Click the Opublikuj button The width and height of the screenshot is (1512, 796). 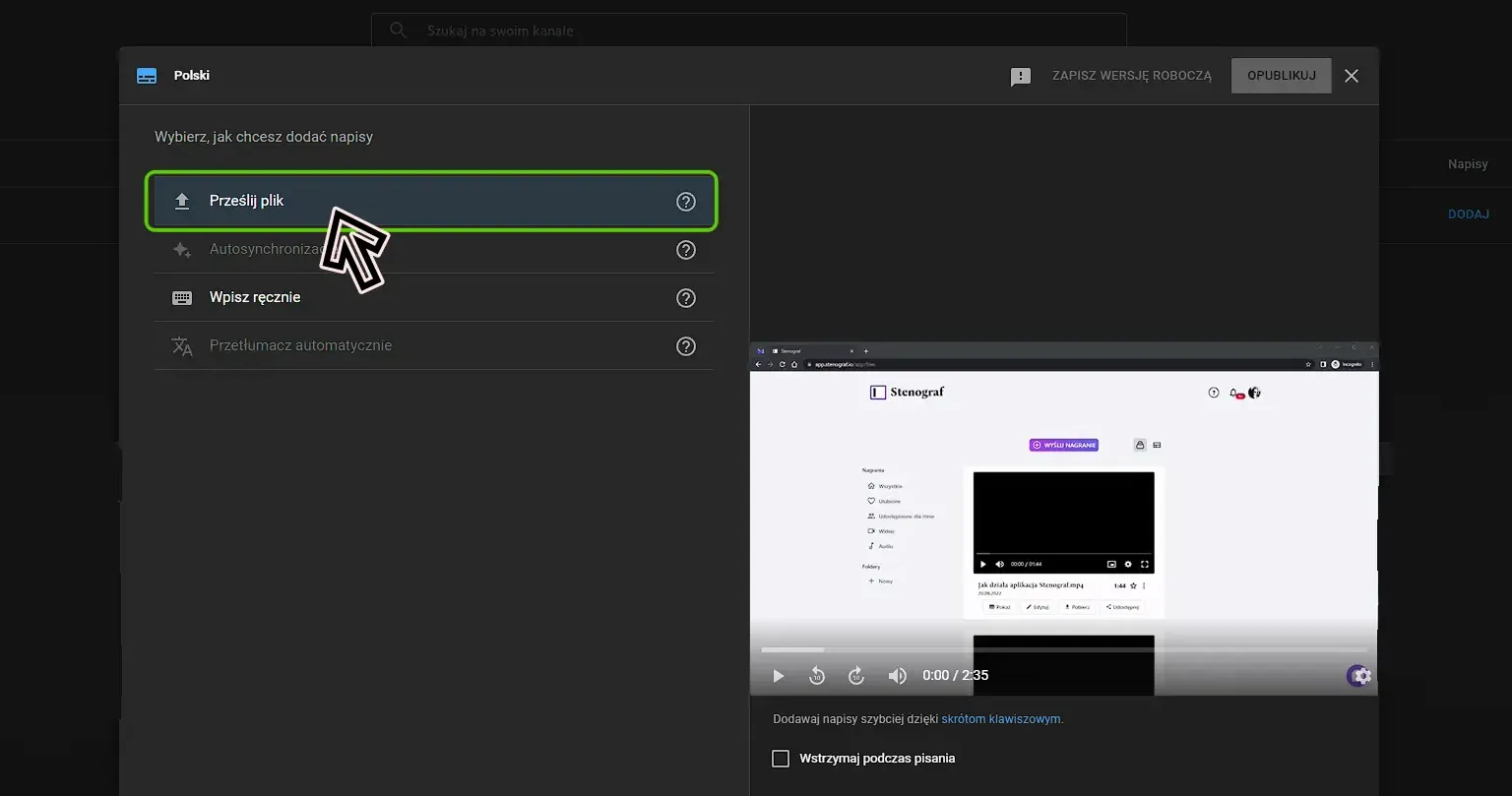[x=1281, y=76]
